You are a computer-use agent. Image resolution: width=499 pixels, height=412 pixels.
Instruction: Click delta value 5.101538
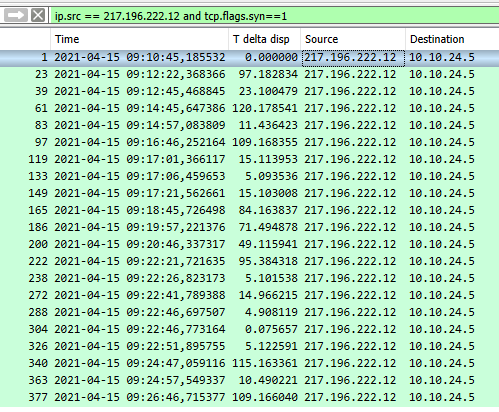[271, 278]
